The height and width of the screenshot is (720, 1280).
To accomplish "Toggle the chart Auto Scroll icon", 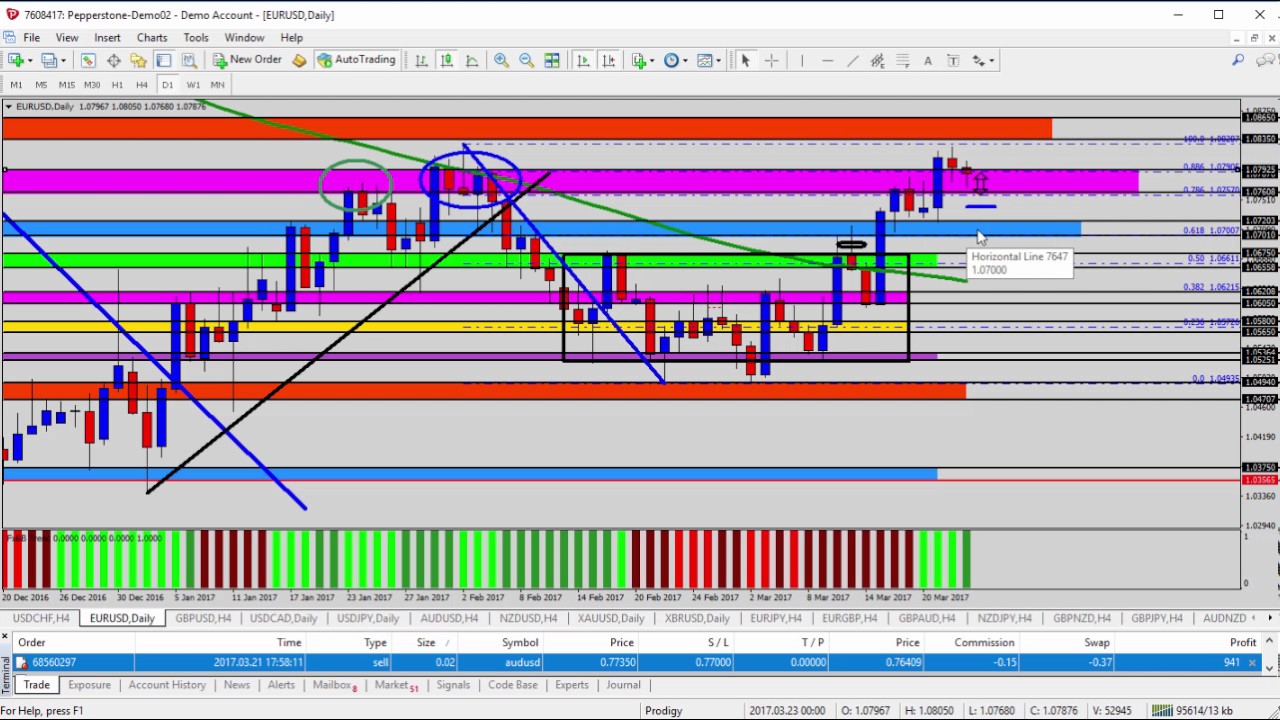I will 583,60.
